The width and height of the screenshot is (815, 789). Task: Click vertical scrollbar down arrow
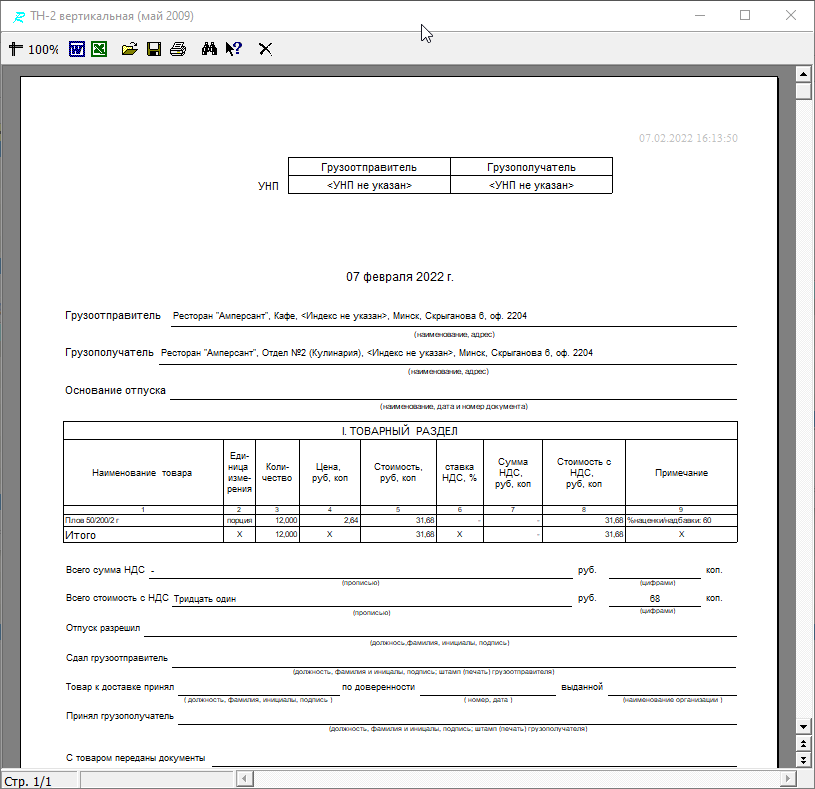[804, 727]
